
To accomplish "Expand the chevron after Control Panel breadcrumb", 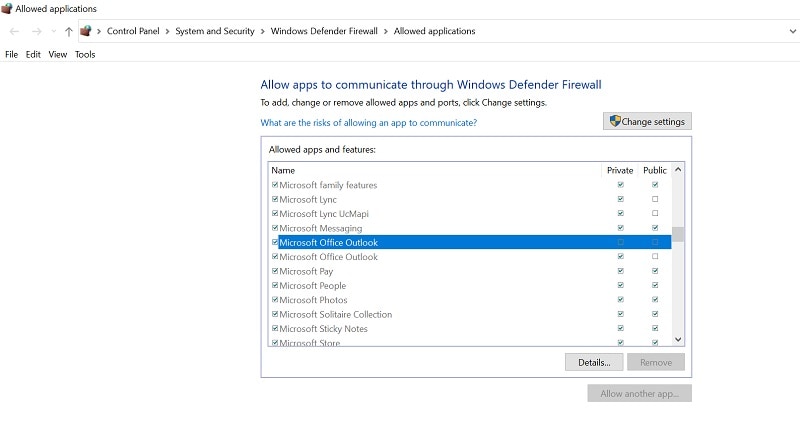I will pos(167,31).
